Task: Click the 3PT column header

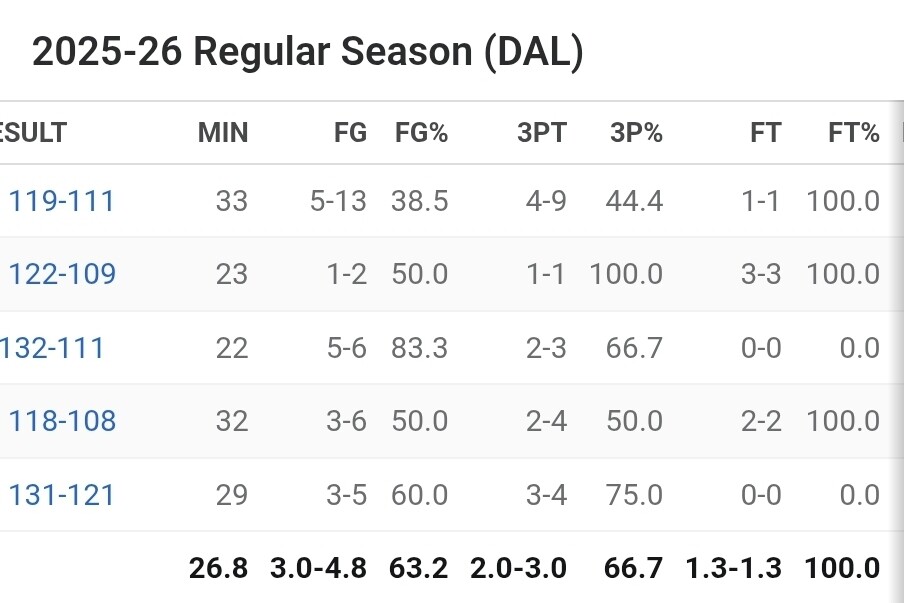Action: point(542,133)
